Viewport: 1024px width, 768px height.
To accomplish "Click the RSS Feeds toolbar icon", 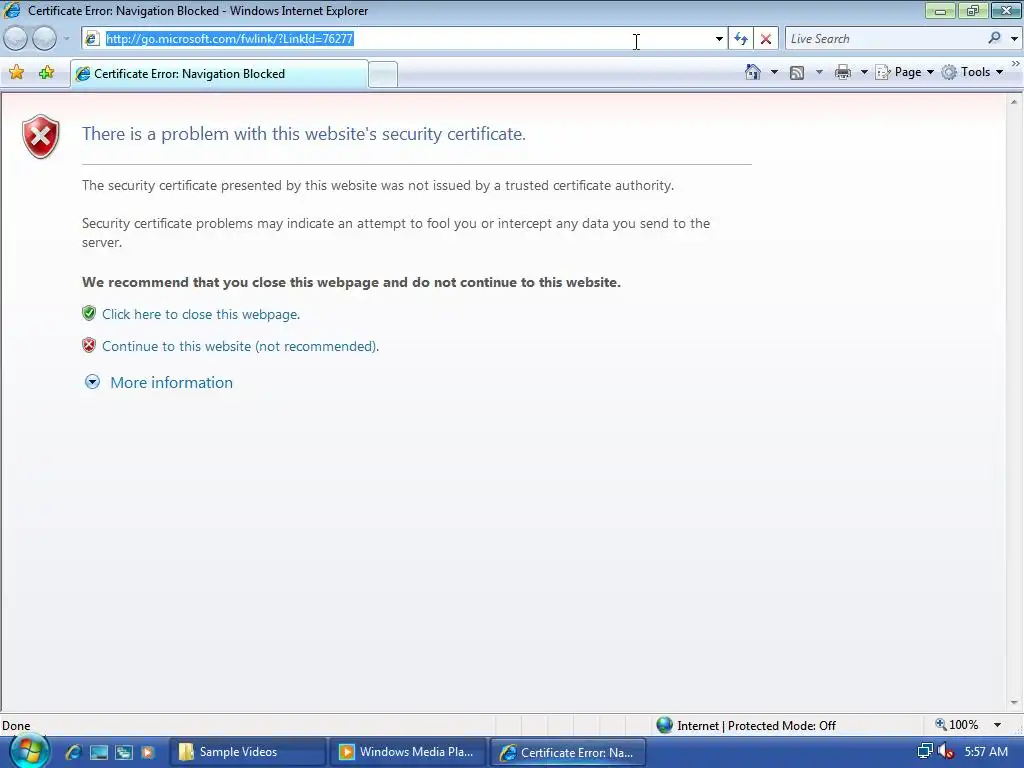I will click(797, 72).
